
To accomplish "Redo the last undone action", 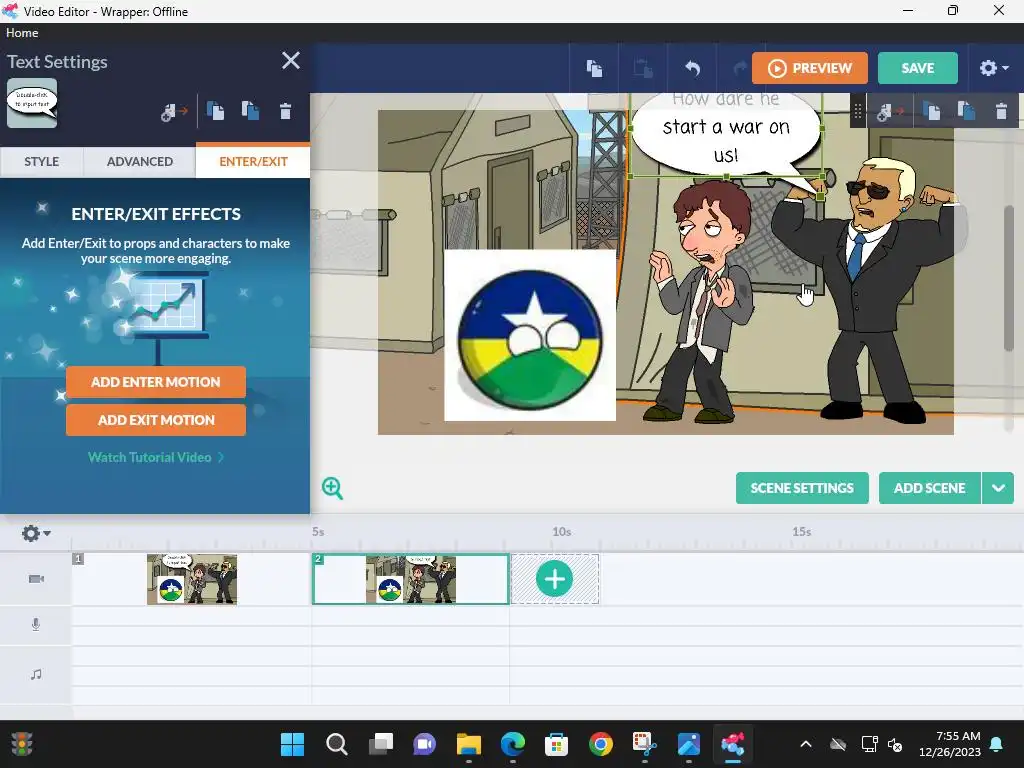I will point(740,68).
